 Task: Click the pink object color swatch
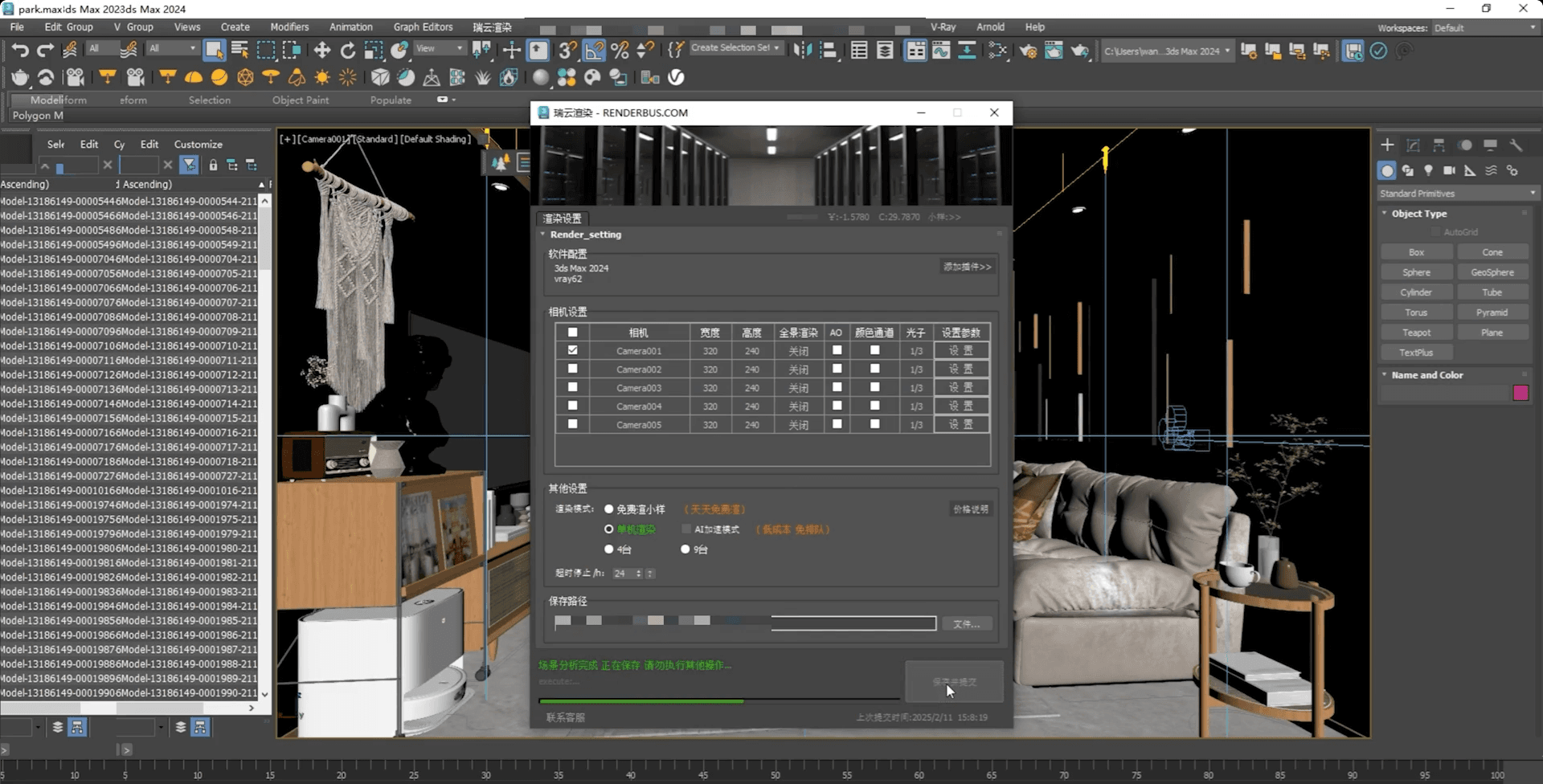[x=1520, y=393]
